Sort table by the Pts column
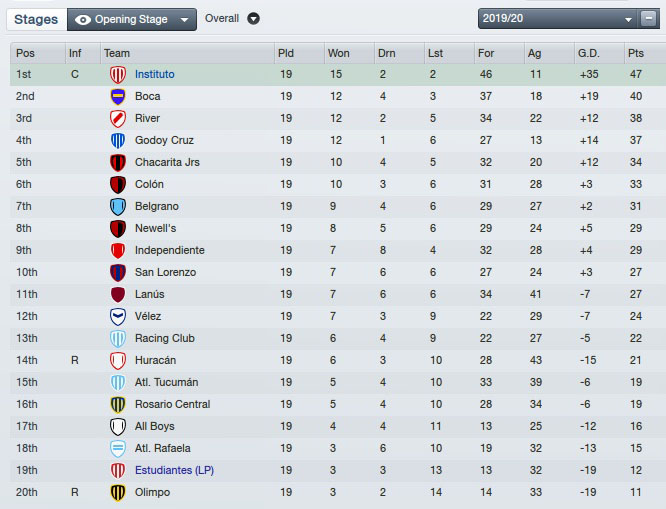666x509 pixels. [x=636, y=53]
